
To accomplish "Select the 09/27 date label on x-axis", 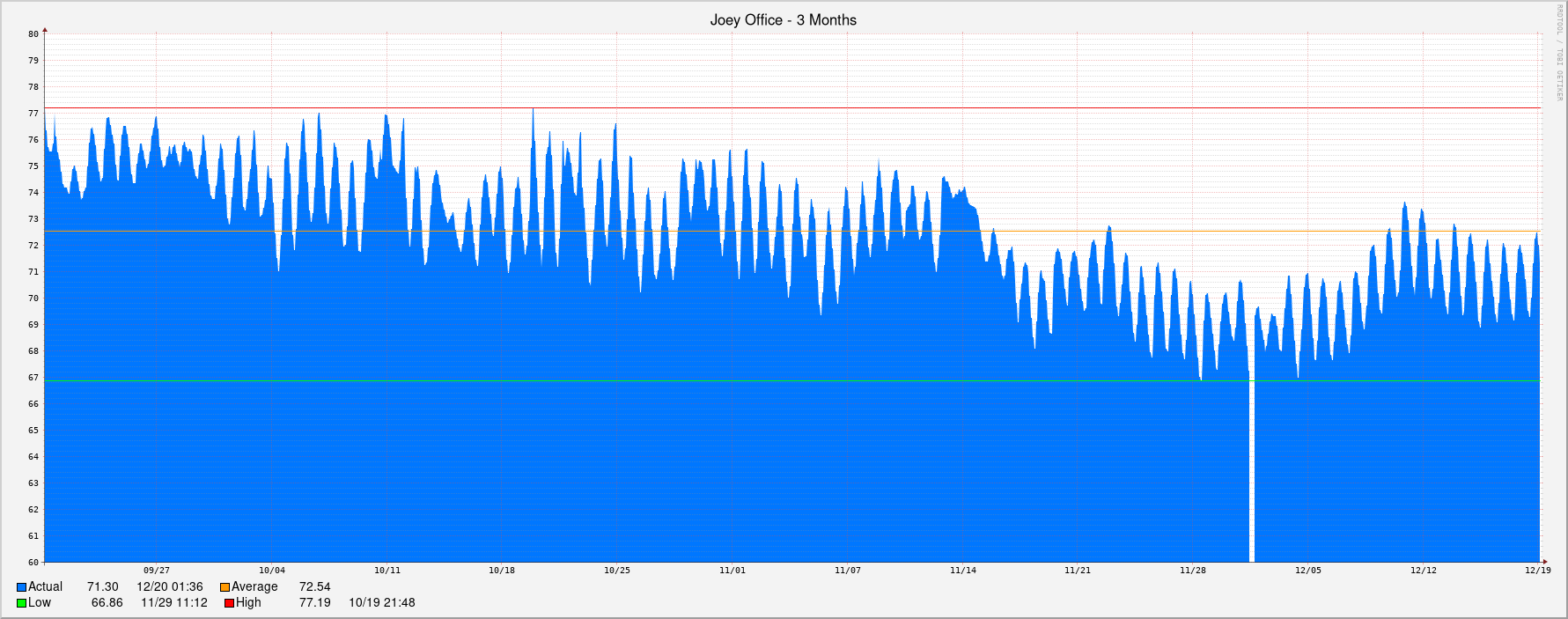I will pyautogui.click(x=157, y=571).
